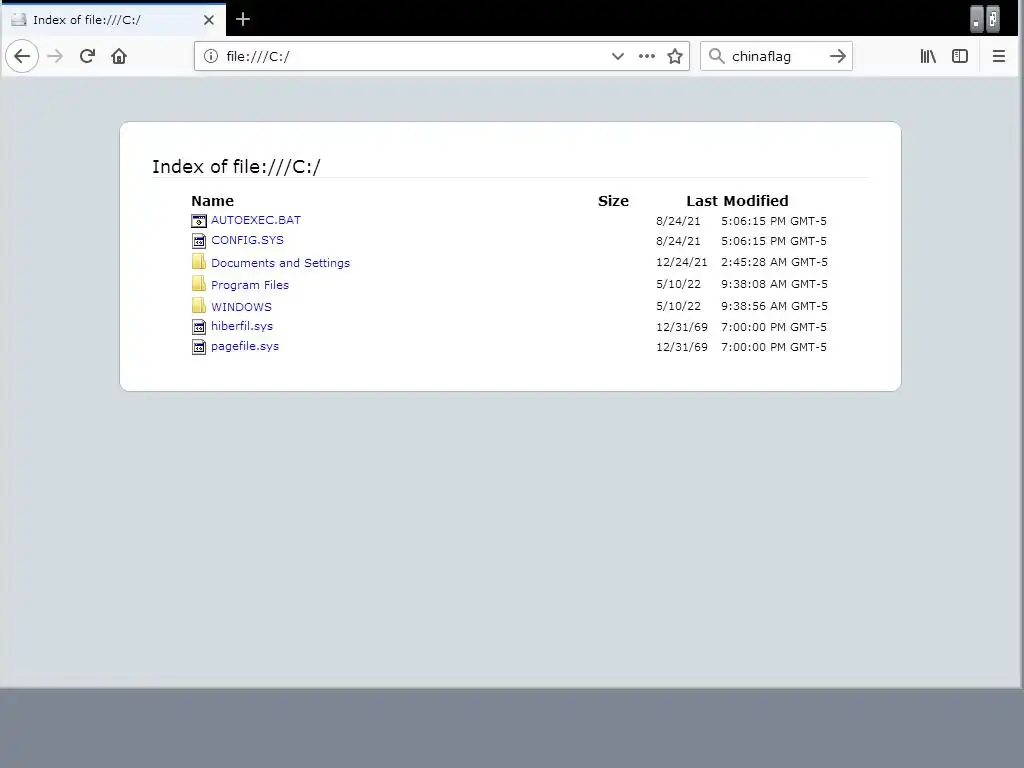This screenshot has width=1024, height=768.
Task: Open the Firefox home page
Action: pos(119,56)
